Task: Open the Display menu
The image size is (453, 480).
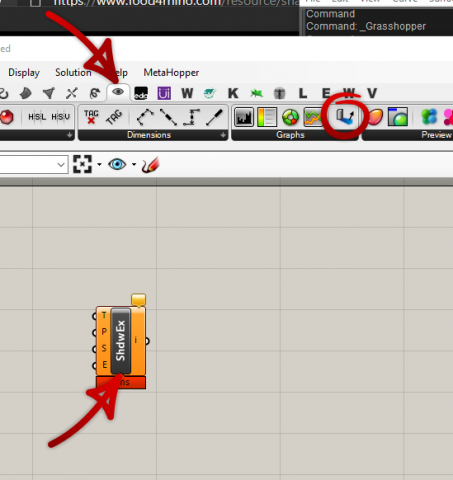Action: tap(24, 72)
